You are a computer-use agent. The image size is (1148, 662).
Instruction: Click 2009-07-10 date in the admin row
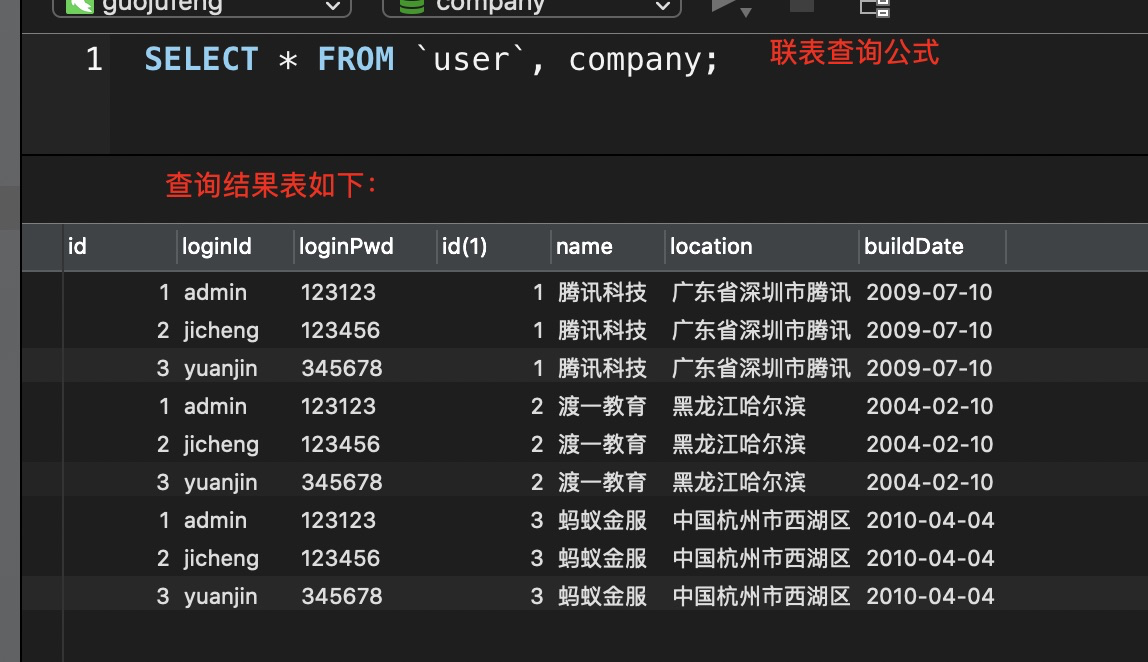[929, 292]
